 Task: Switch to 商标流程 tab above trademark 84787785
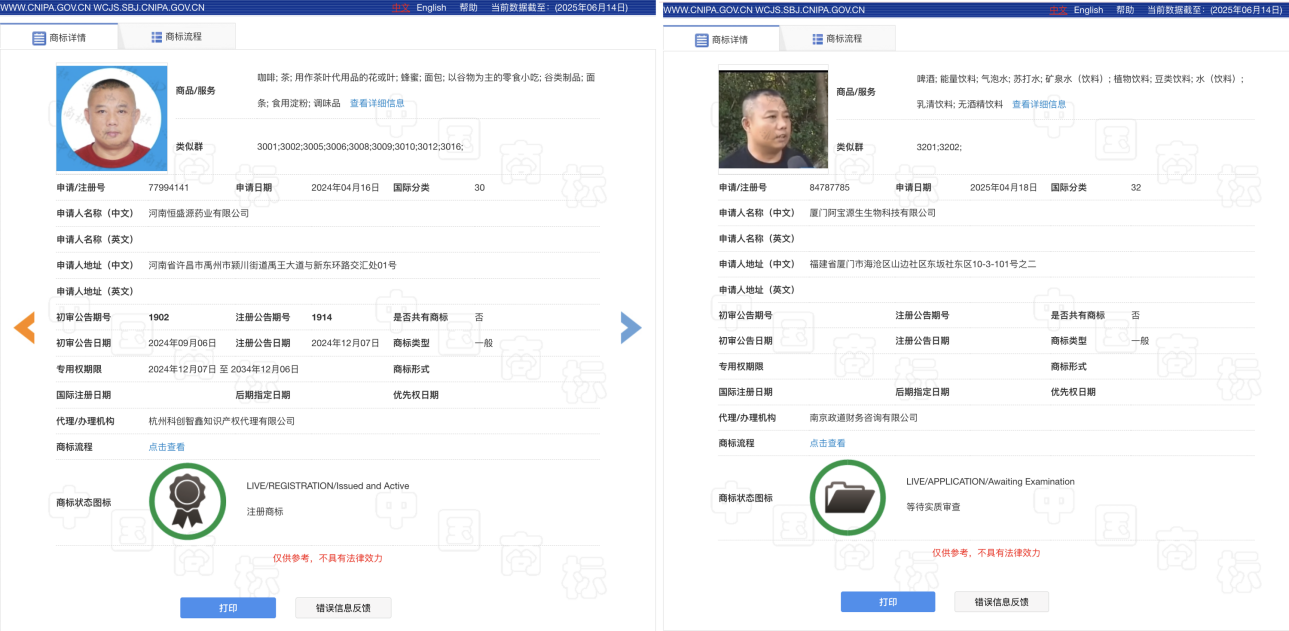pyautogui.click(x=837, y=39)
